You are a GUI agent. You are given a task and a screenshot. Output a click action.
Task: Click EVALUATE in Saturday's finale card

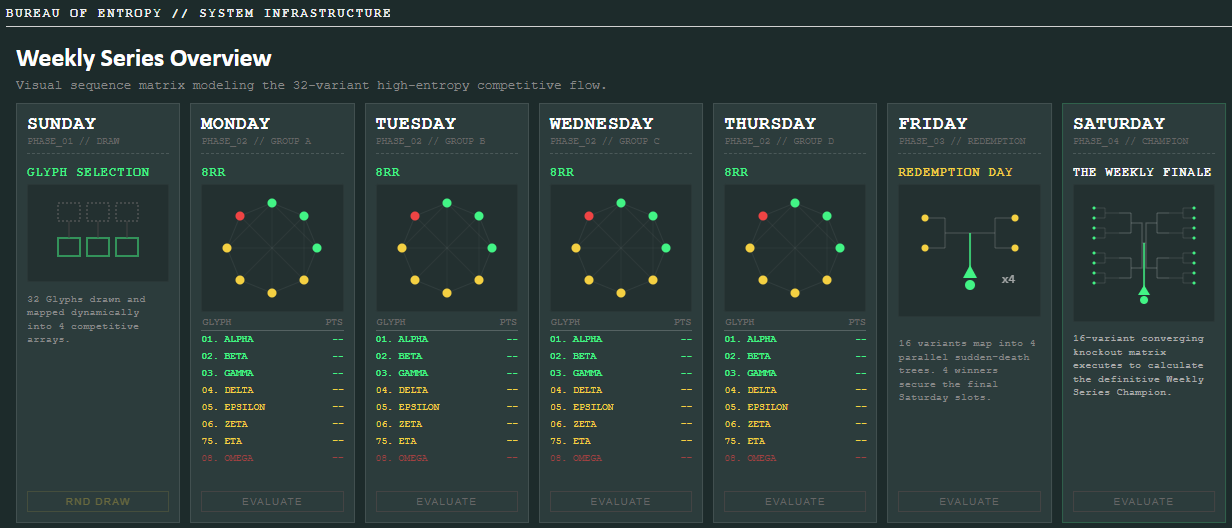click(x=1144, y=501)
